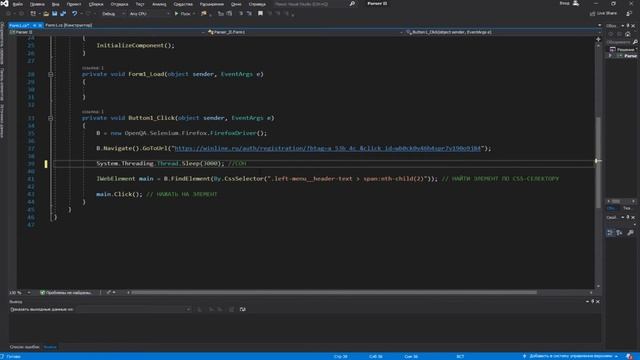Click the New Project icon in toolbar

tap(33, 13)
